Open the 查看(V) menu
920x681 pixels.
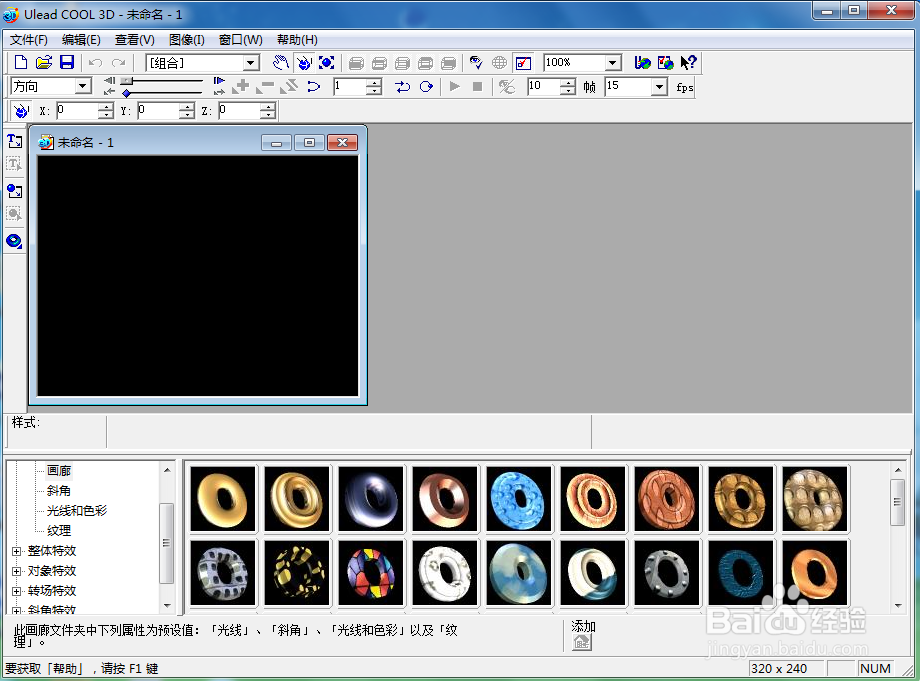134,40
